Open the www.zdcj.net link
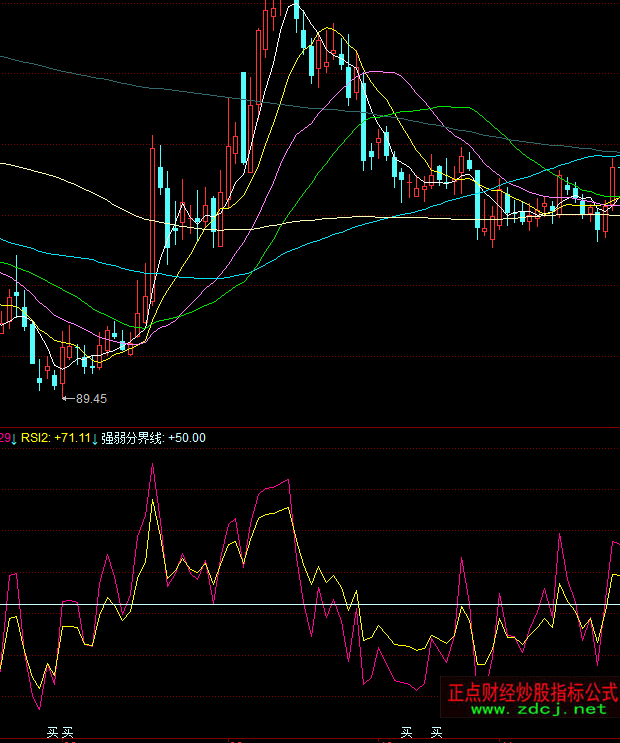 pyautogui.click(x=538, y=709)
